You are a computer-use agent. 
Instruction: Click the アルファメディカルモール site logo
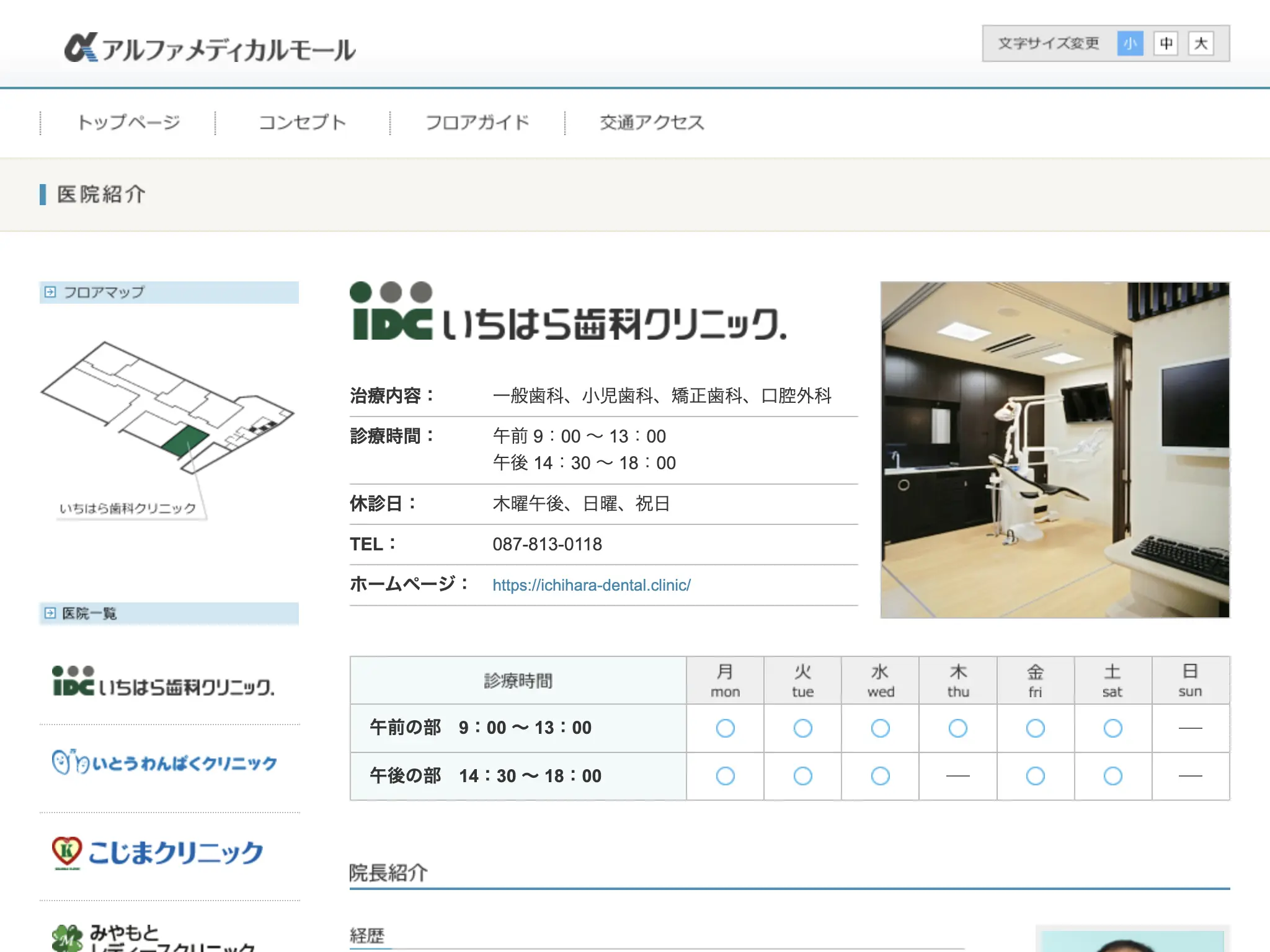tap(210, 48)
